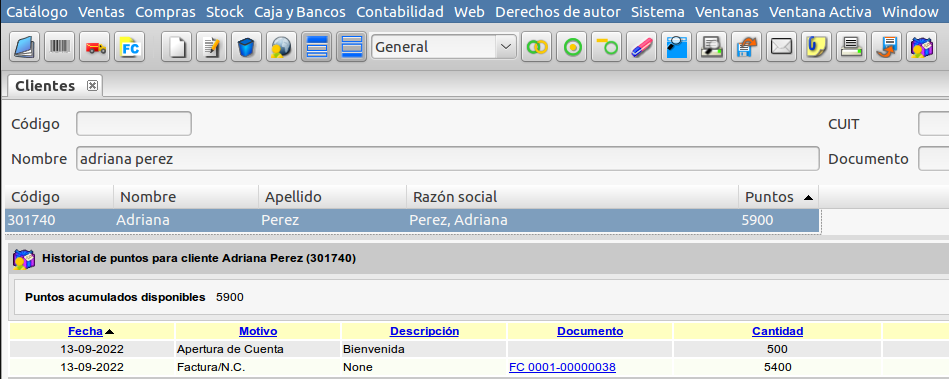The image size is (949, 379).
Task: Click the green ring with yellow bar icon
Action: click(607, 47)
